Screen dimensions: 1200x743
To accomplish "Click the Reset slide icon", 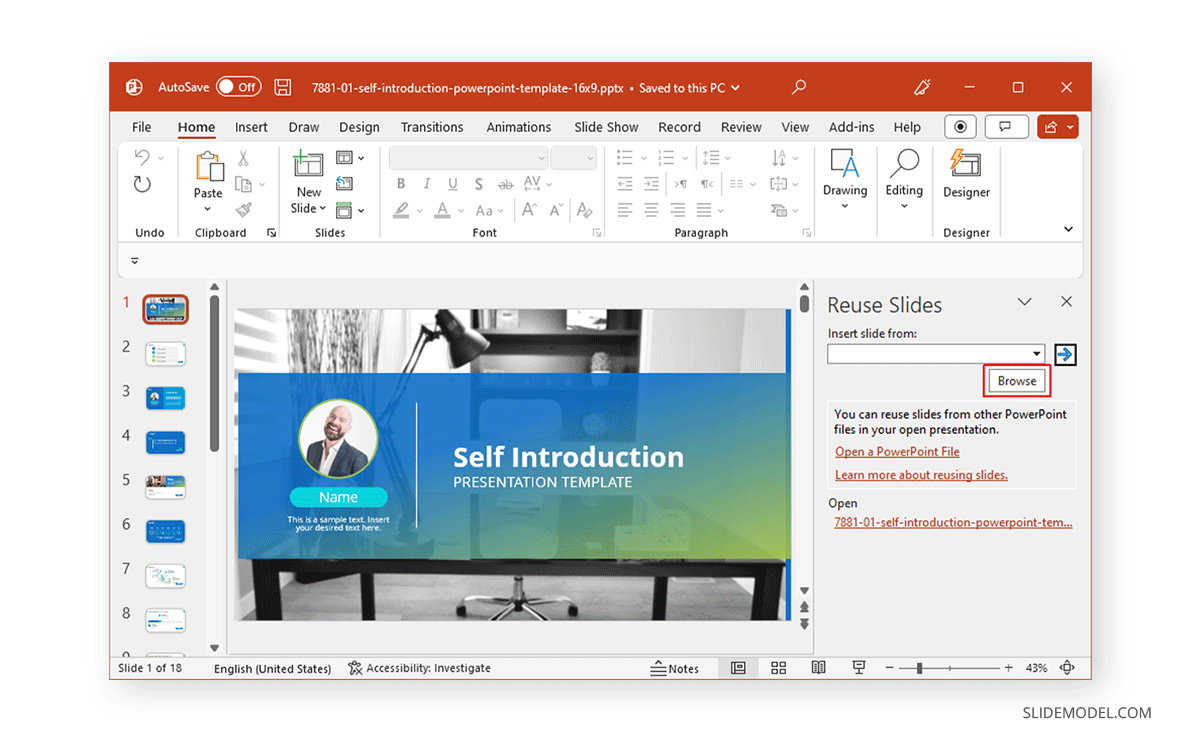I will tap(344, 184).
